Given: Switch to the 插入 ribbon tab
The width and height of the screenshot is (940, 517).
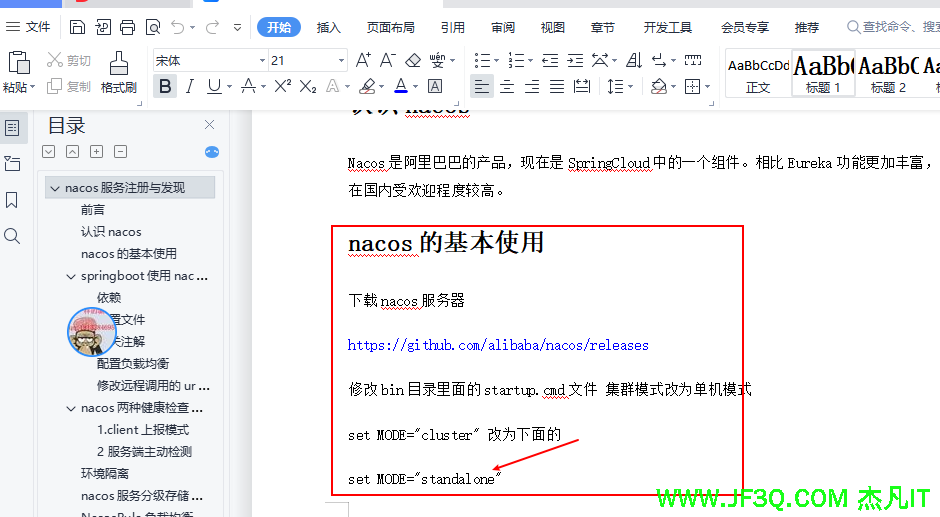Looking at the screenshot, I should coord(329,27).
